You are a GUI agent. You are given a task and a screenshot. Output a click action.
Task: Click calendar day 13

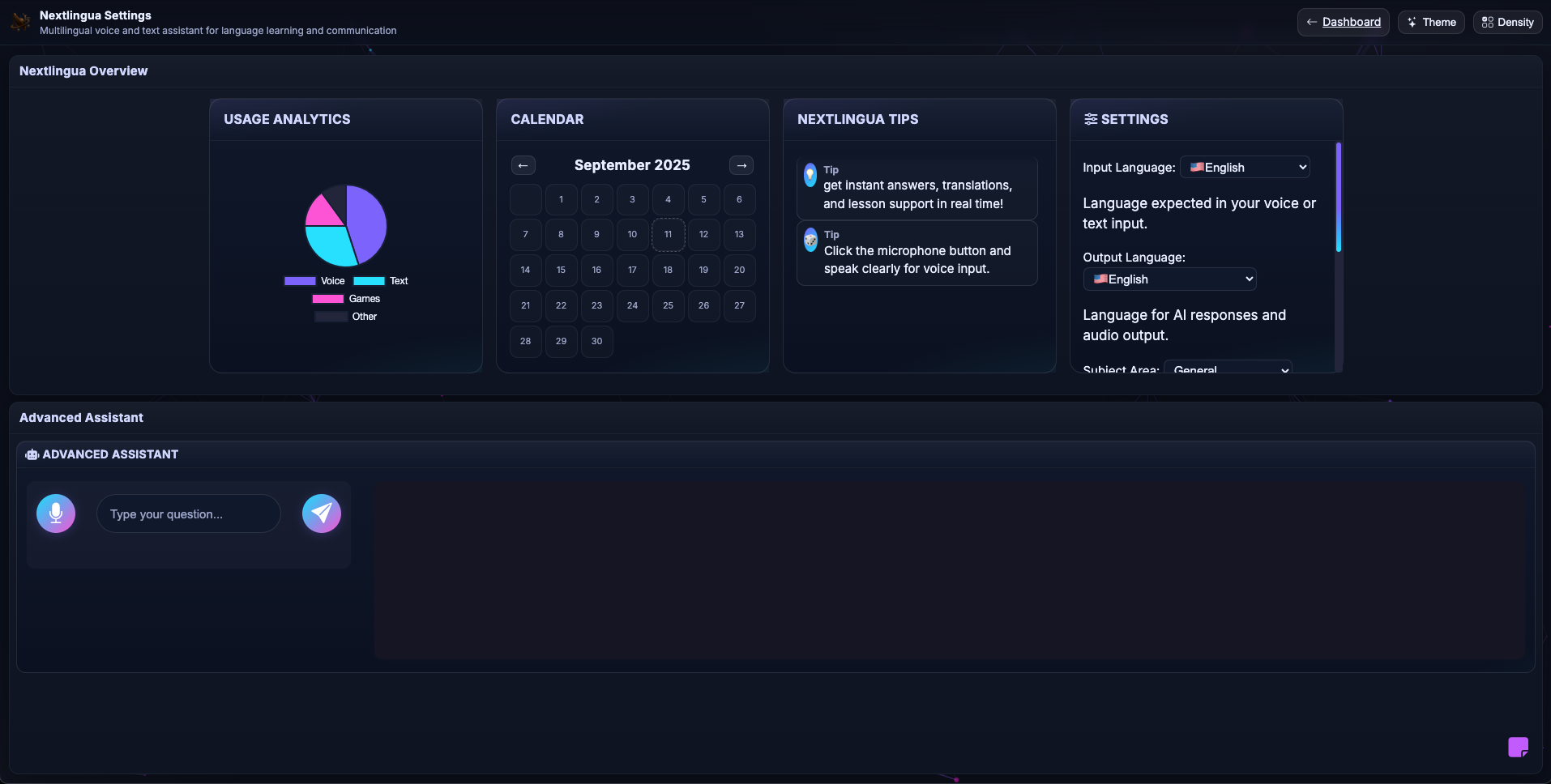740,235
